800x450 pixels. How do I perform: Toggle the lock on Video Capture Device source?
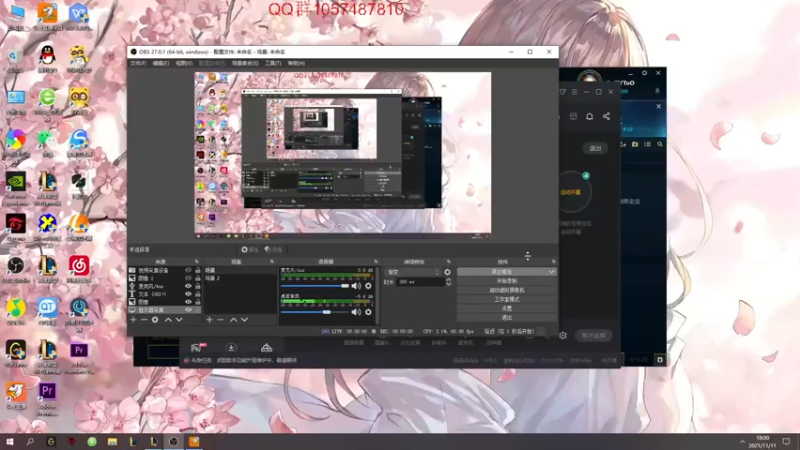click(x=197, y=270)
